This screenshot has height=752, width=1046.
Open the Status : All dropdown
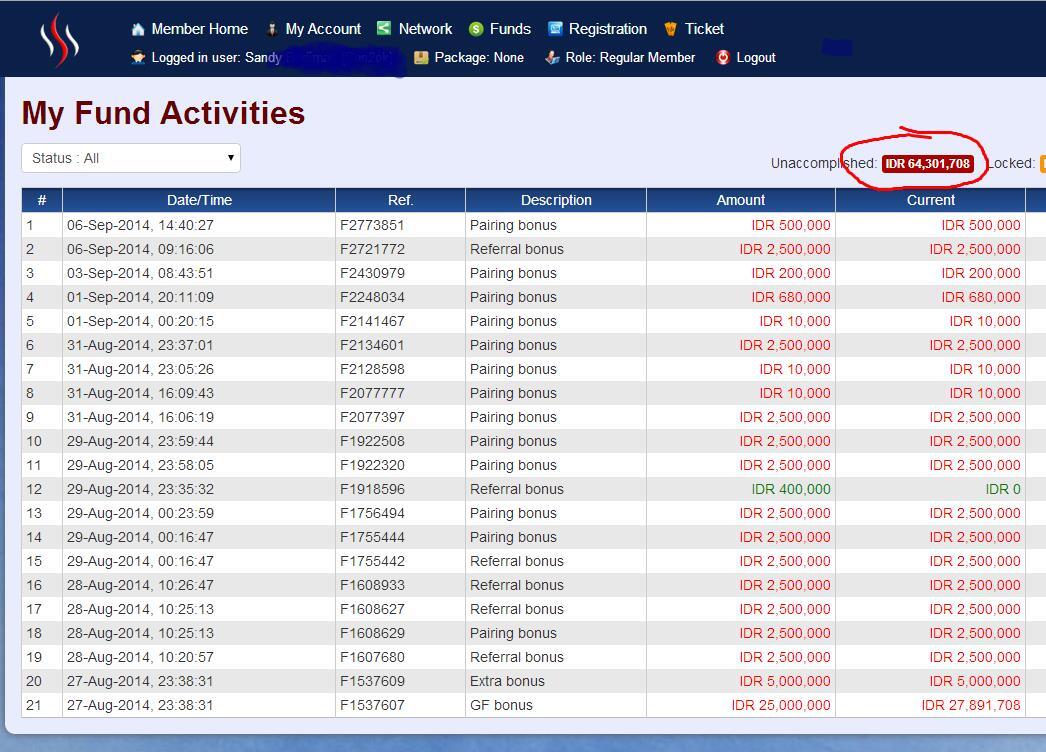coord(131,158)
